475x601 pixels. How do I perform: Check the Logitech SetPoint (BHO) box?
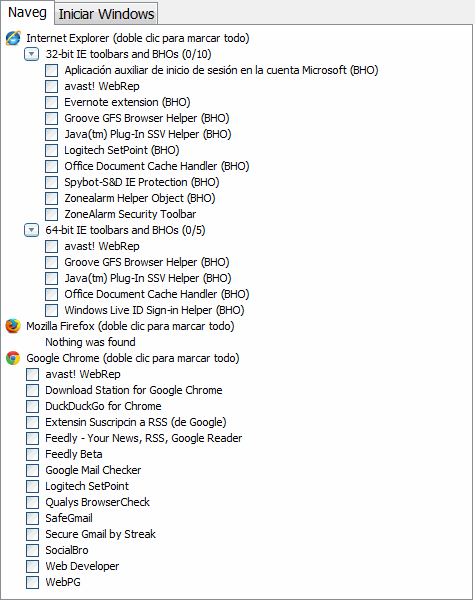tap(51, 150)
